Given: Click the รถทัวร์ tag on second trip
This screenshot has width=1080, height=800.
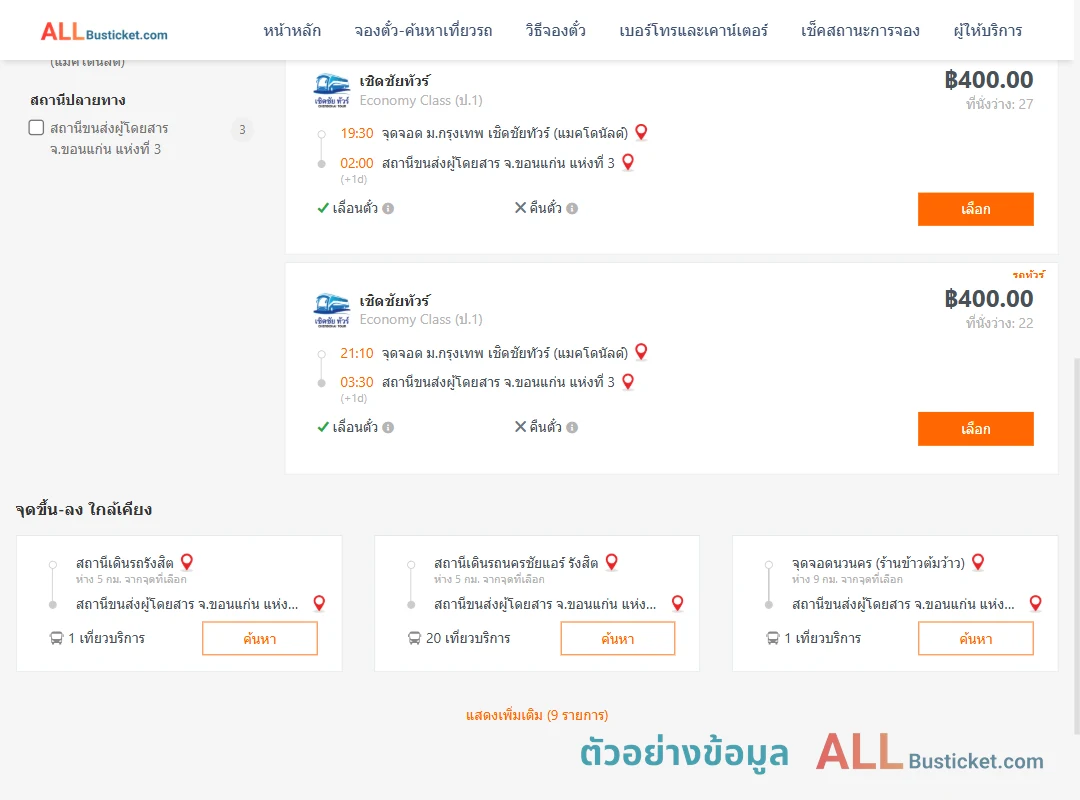Looking at the screenshot, I should click(x=1028, y=274).
